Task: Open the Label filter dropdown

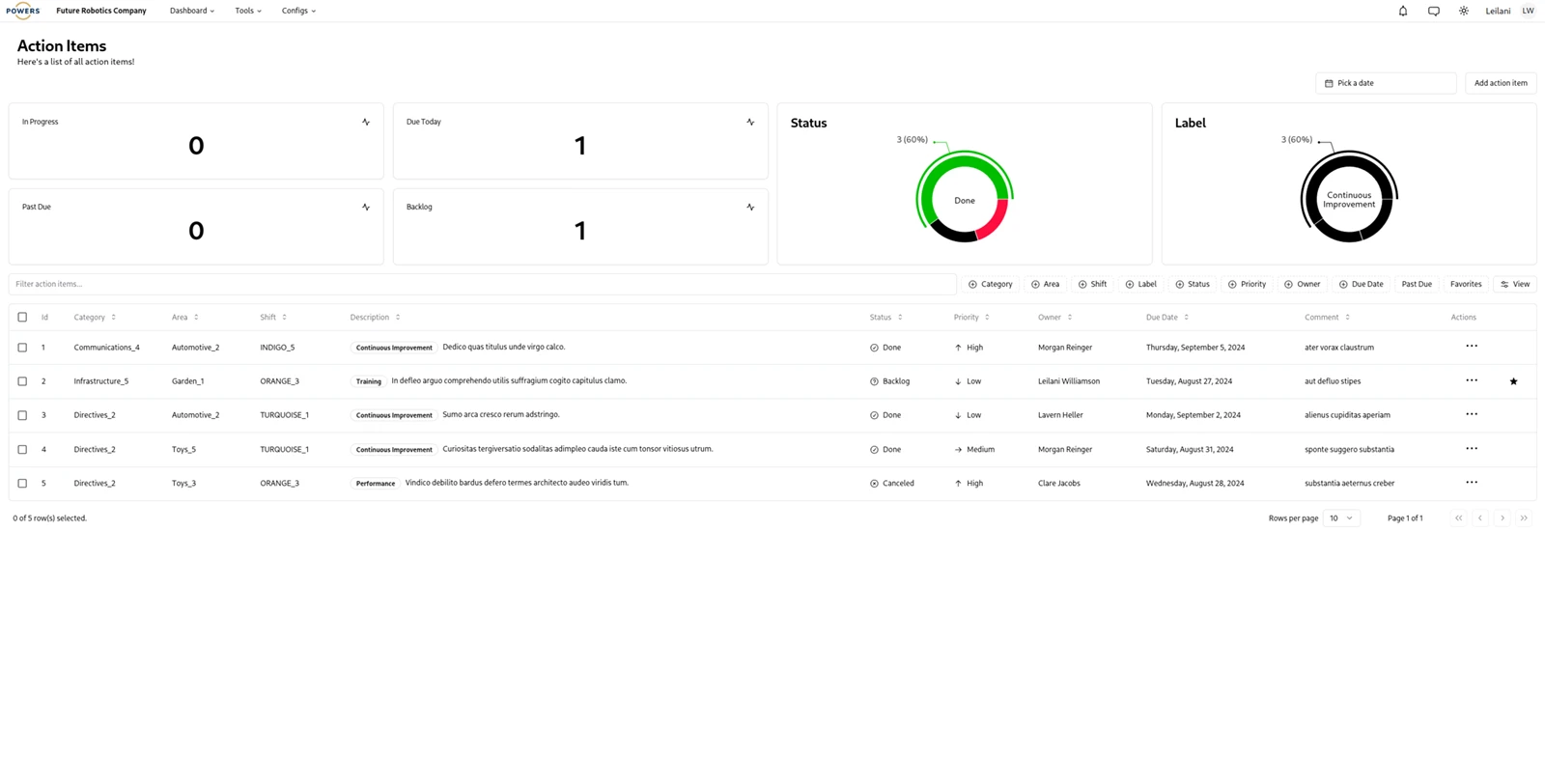Action: pos(1141,284)
